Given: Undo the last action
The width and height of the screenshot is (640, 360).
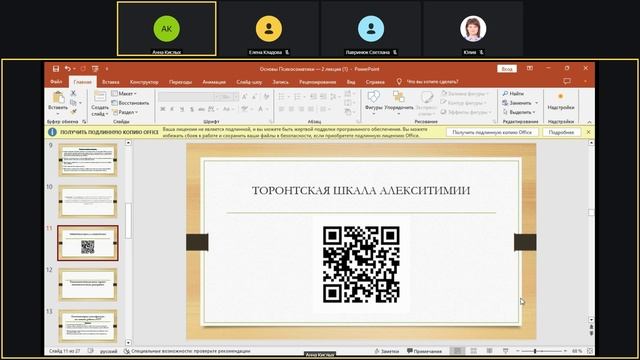Looking at the screenshot, I should (67, 69).
